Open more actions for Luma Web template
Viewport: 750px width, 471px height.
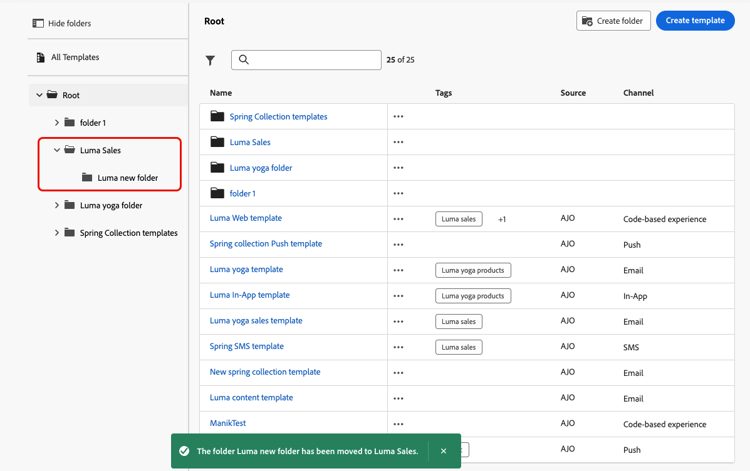[398, 219]
